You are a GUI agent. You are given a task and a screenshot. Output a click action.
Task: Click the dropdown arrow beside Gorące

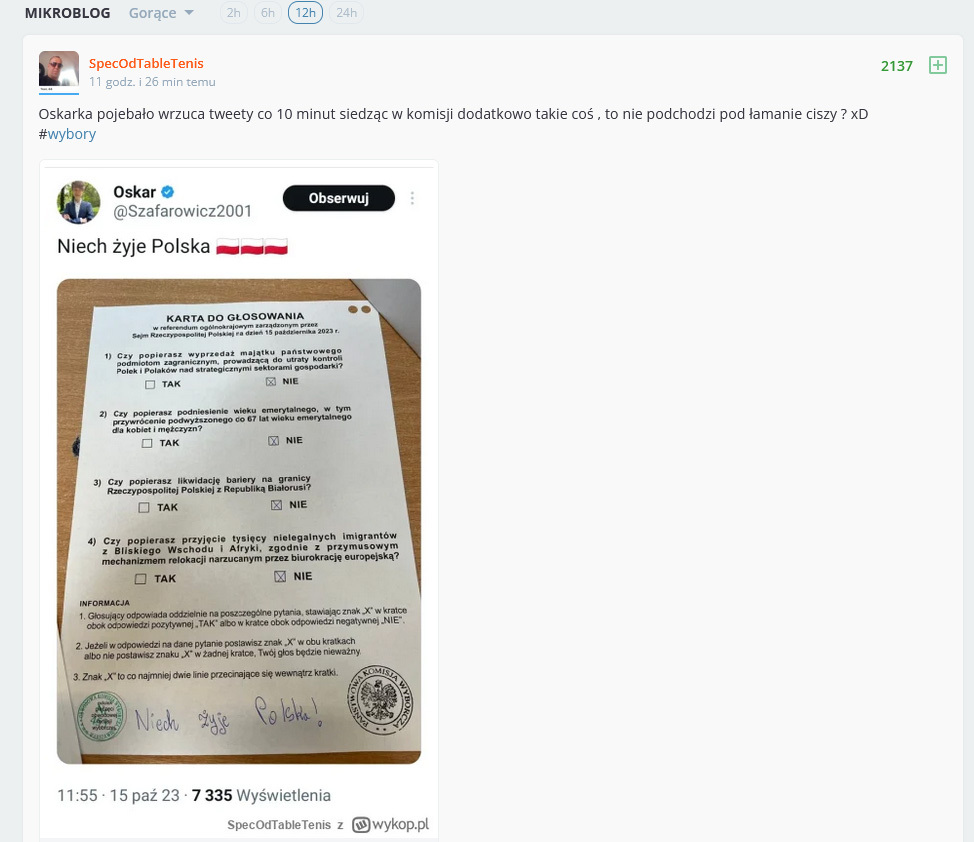point(189,13)
